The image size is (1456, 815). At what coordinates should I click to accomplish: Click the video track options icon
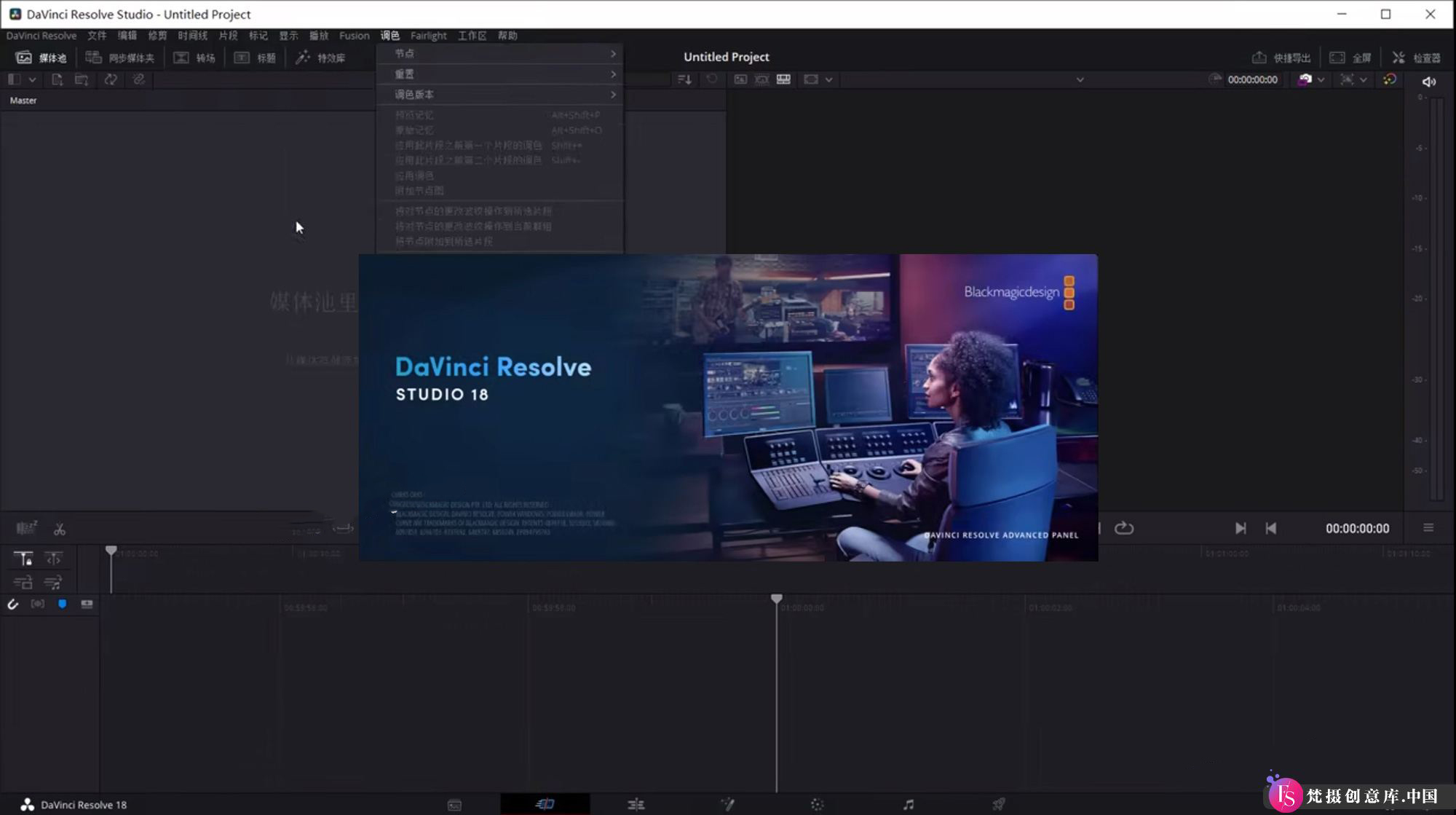23,582
